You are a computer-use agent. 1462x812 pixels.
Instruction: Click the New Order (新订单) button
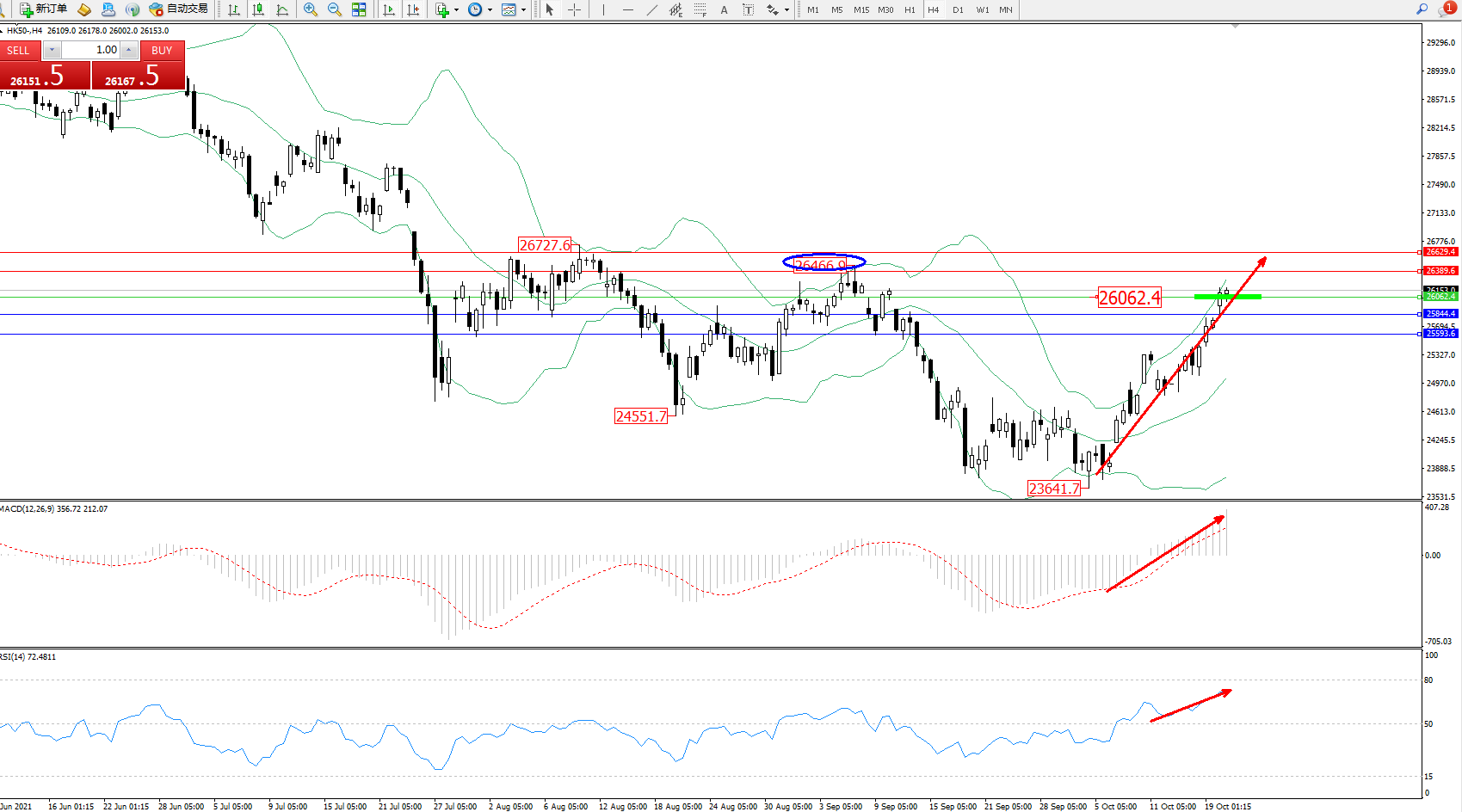coord(43,9)
